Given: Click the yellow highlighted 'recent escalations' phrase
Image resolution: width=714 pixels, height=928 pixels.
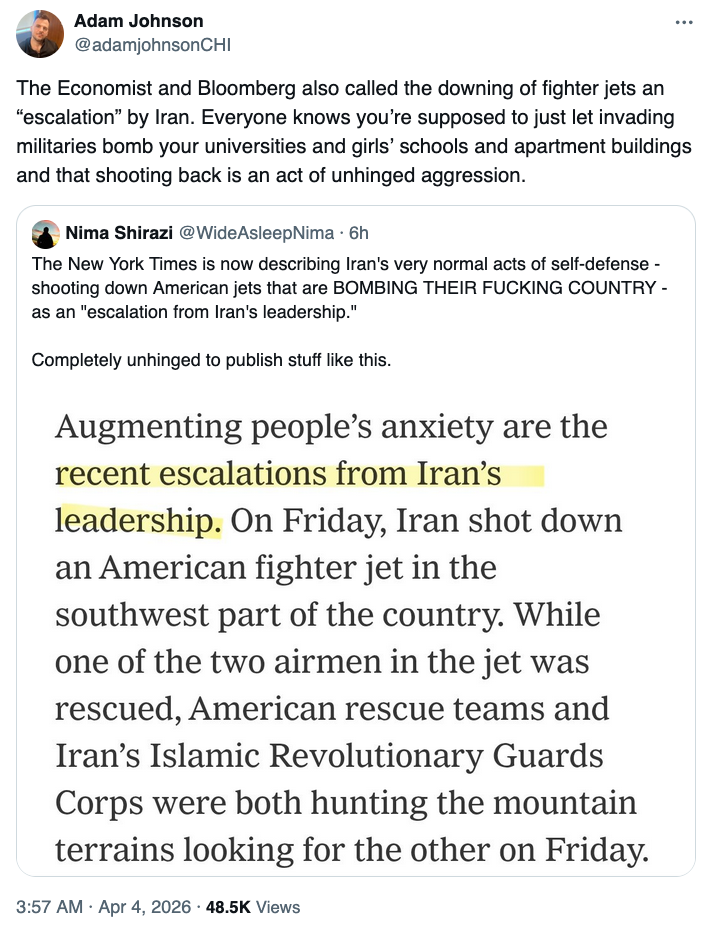Looking at the screenshot, I should pos(278,473).
